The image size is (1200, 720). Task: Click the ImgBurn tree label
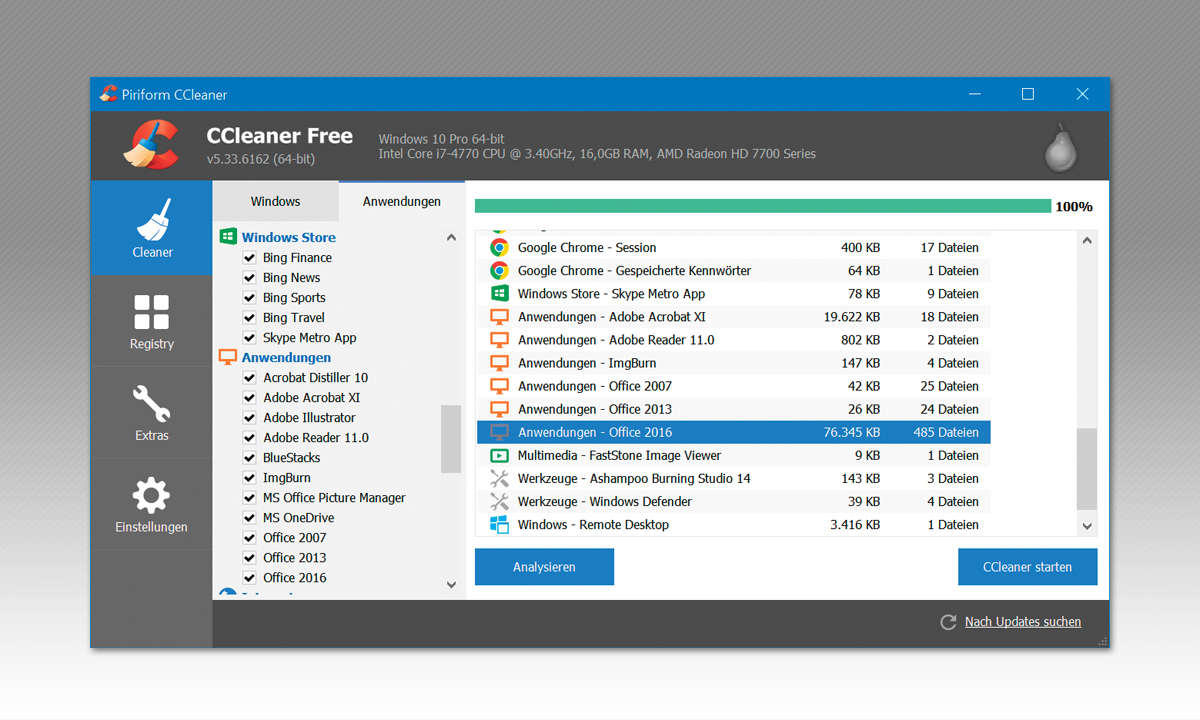[x=287, y=477]
